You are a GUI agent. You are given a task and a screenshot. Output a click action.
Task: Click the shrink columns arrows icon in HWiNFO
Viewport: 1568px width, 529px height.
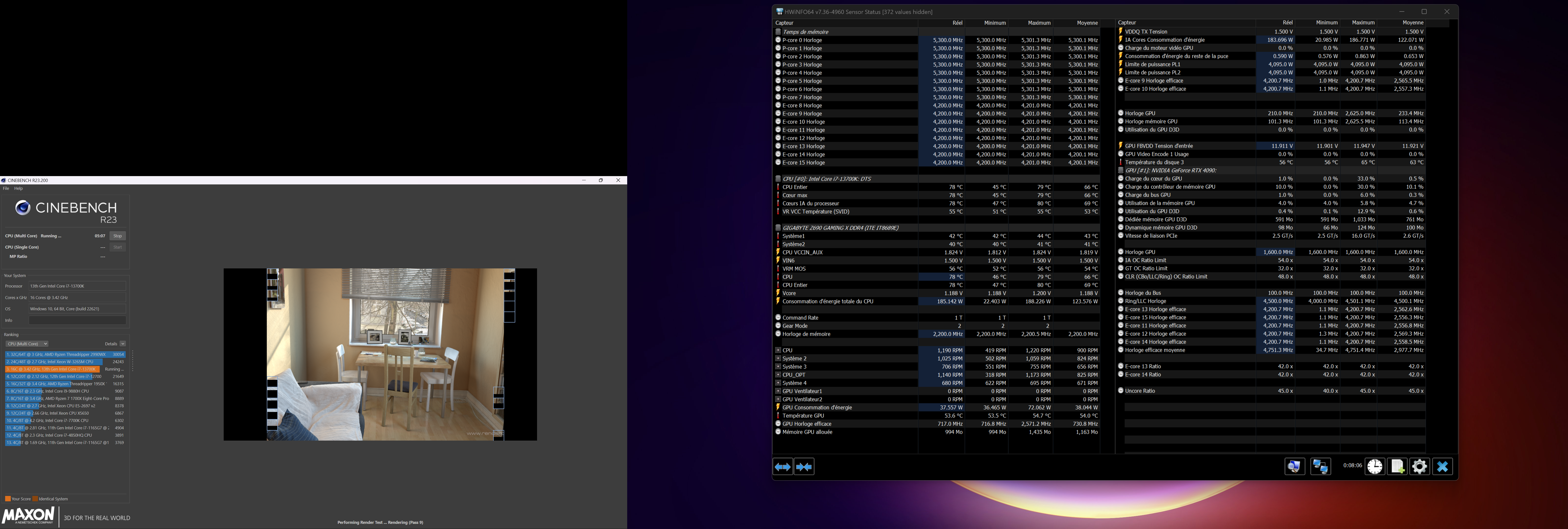[804, 467]
